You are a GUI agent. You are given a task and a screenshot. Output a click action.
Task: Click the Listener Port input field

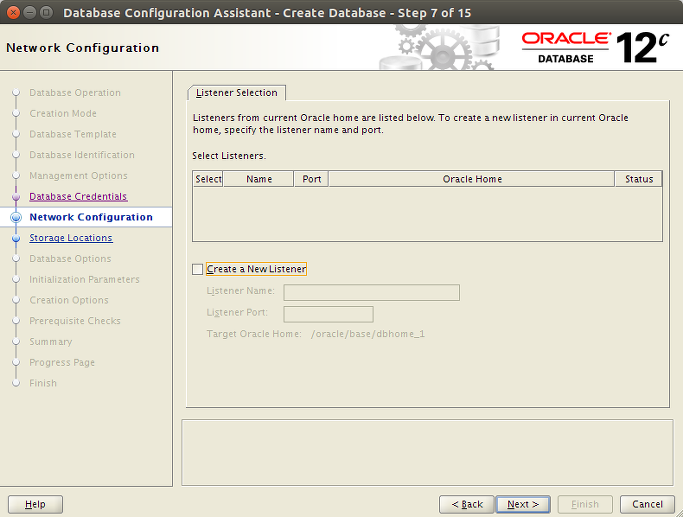pos(328,314)
